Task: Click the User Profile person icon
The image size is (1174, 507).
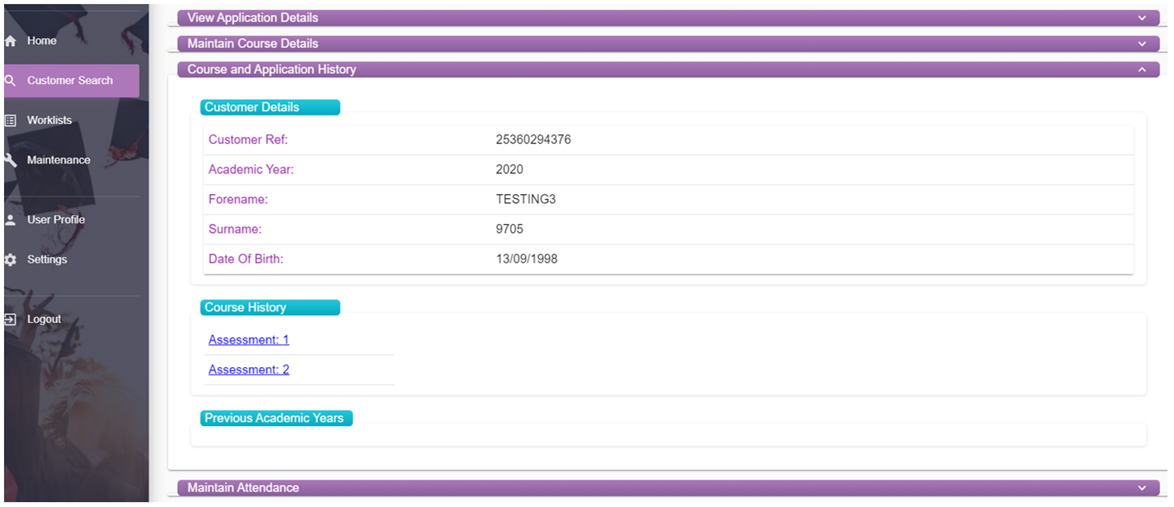Action: (x=10, y=220)
